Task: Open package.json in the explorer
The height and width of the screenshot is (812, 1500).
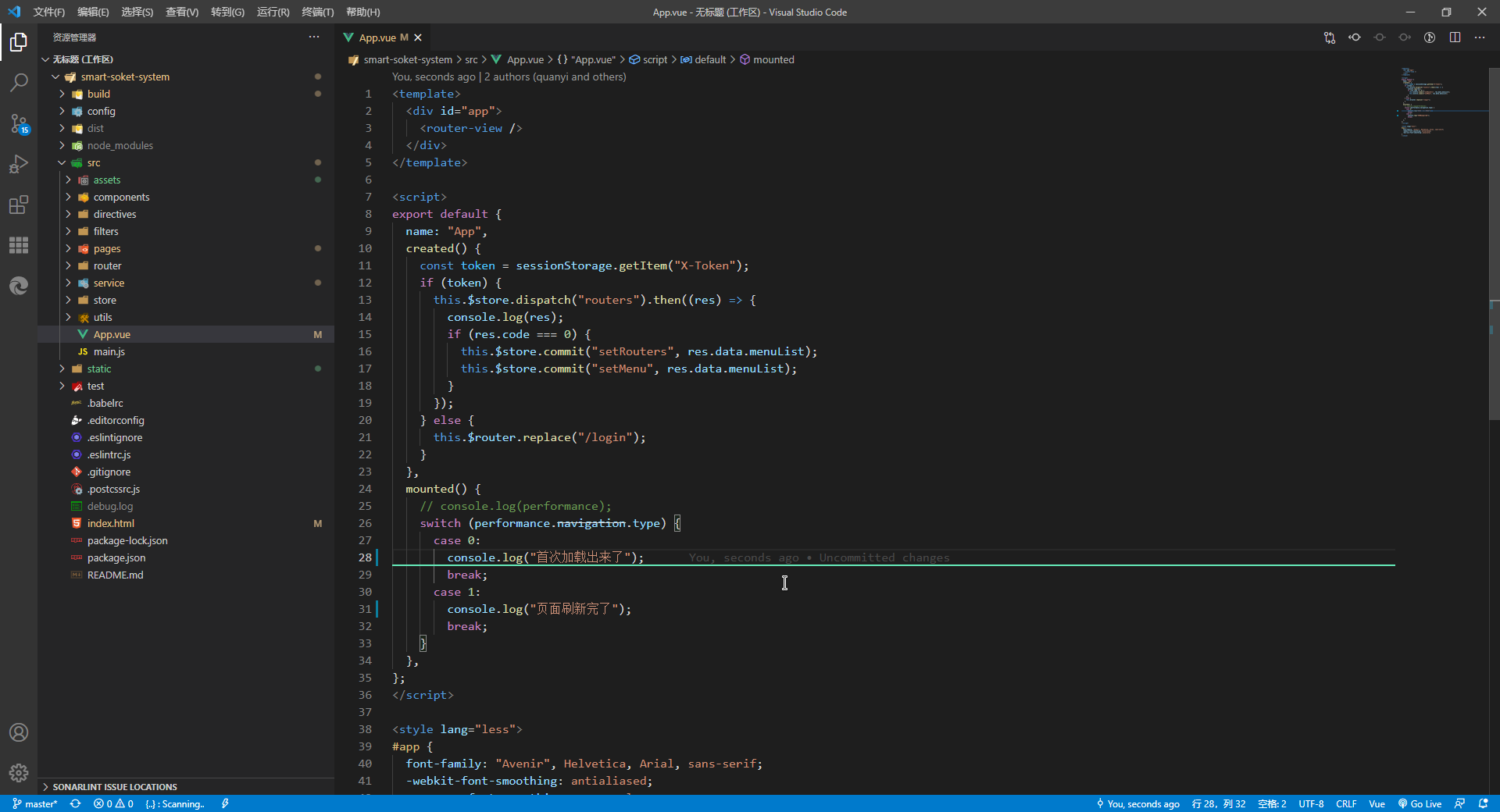Action: click(x=186, y=557)
